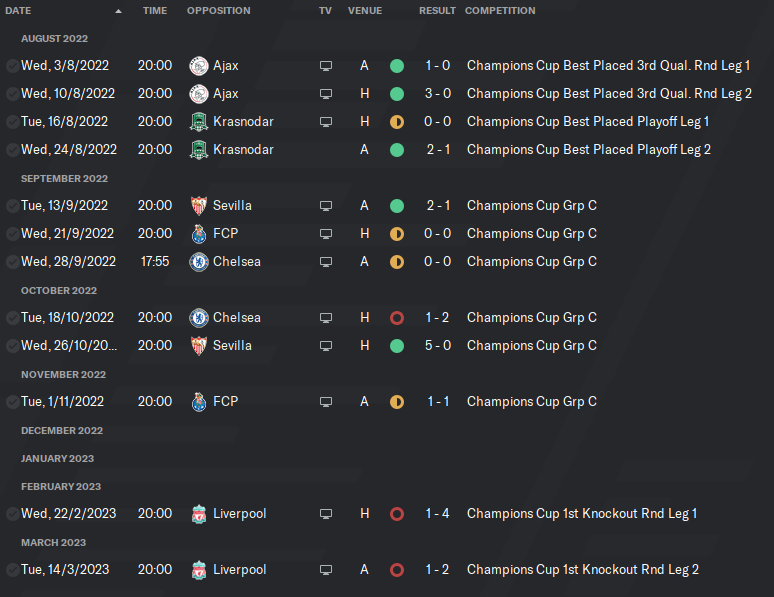
Task: Click the FCP crest on the 21/9/2022 match
Action: click(198, 234)
